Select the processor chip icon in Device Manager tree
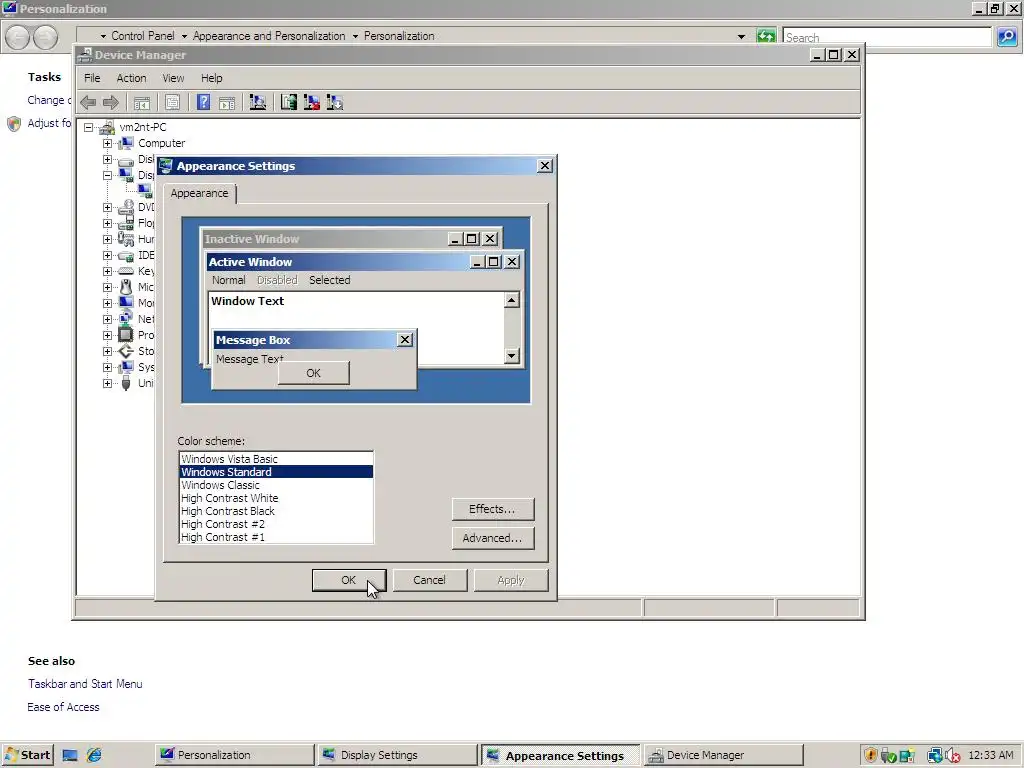The image size is (1024, 768). (x=126, y=335)
